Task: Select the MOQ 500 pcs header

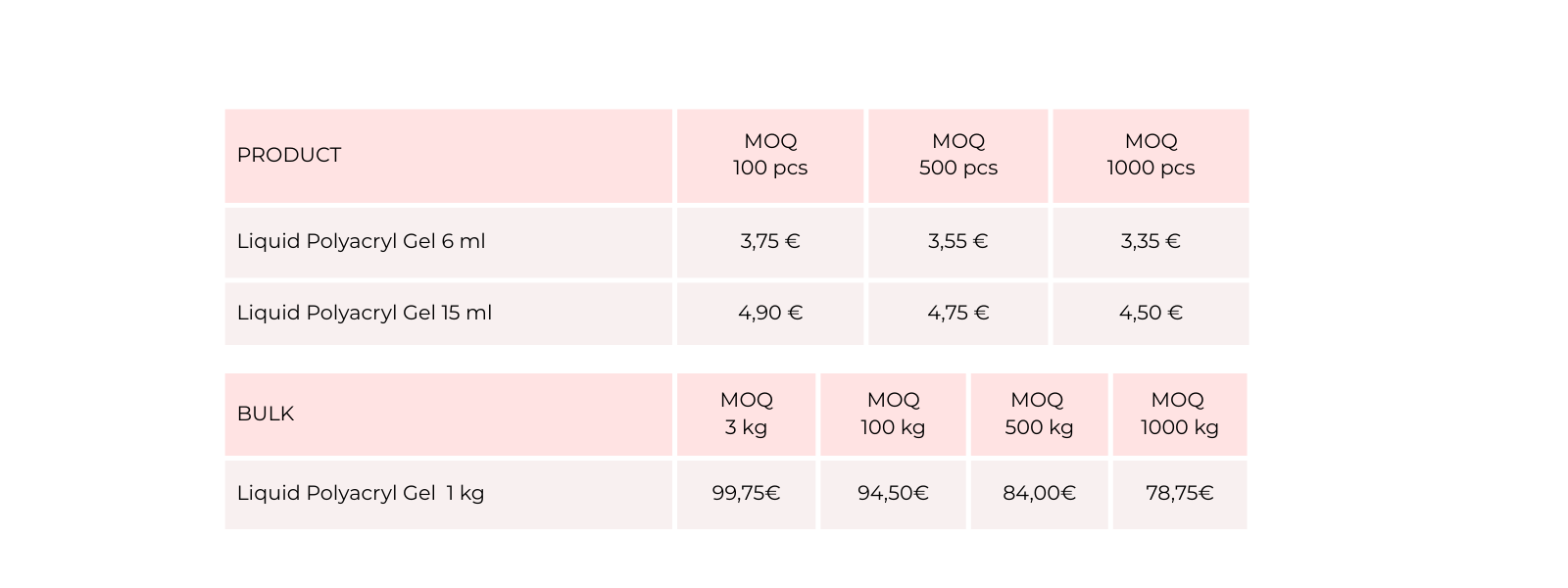Action: pyautogui.click(x=958, y=155)
